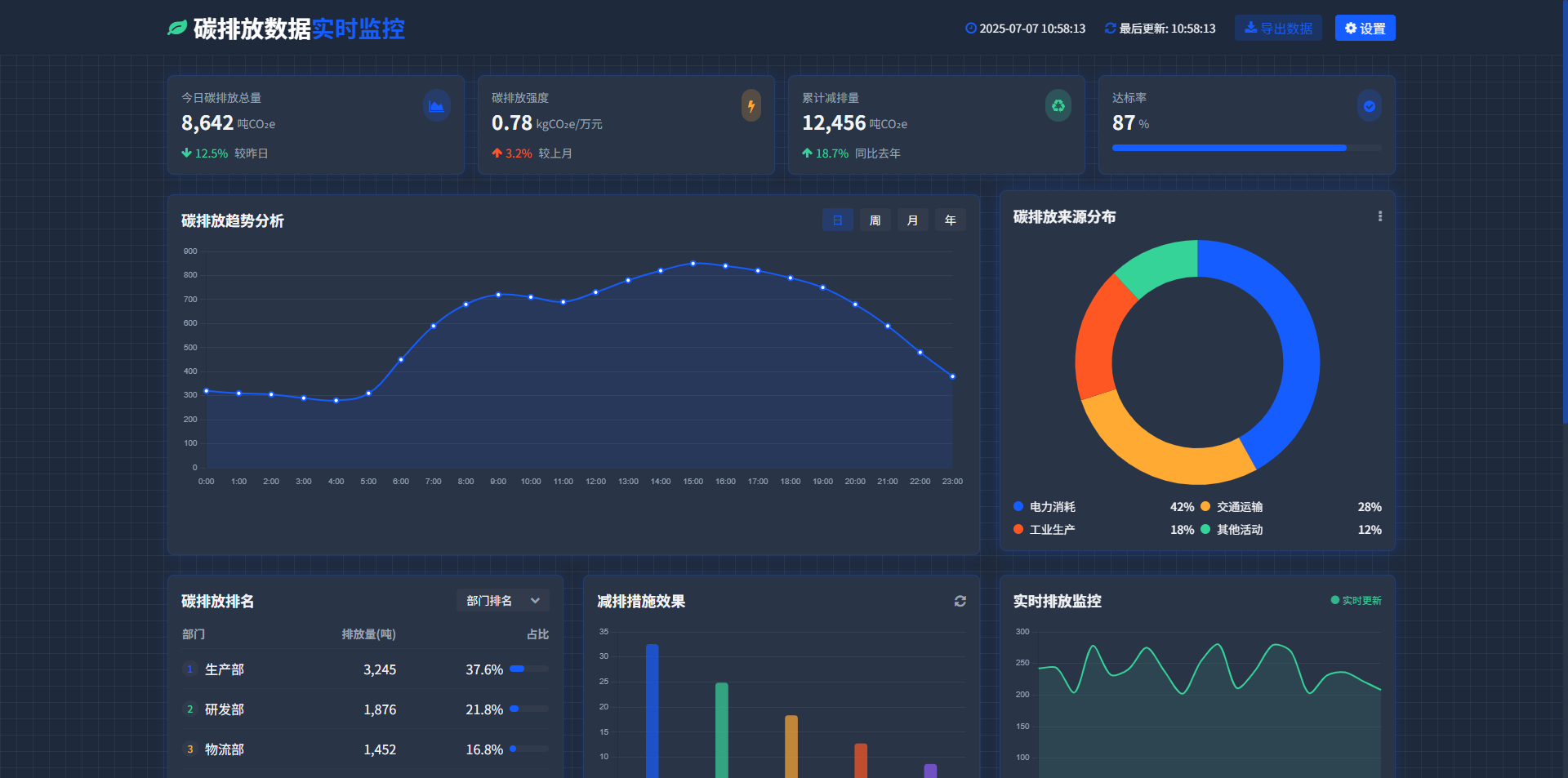Click the rank 3 badge

pos(190,749)
